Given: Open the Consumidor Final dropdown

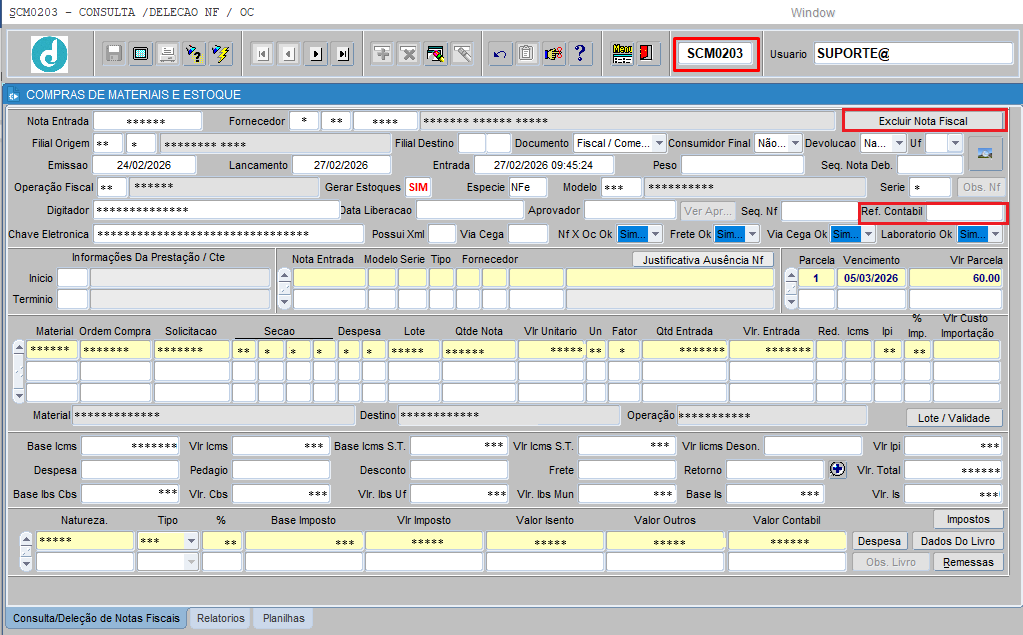Looking at the screenshot, I should pyautogui.click(x=795, y=144).
